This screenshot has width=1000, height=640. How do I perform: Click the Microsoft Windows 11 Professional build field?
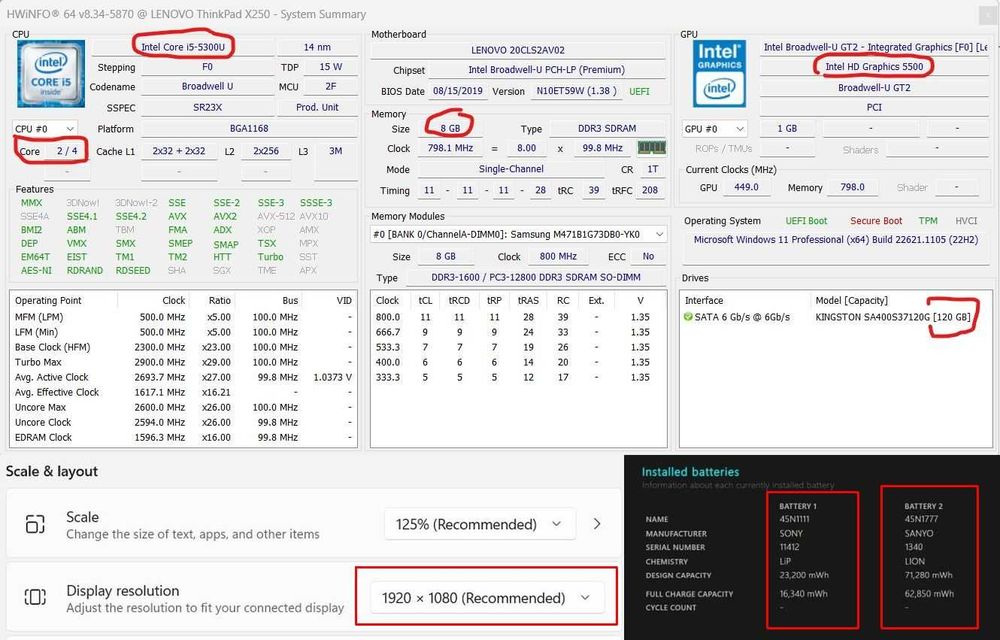(835, 240)
